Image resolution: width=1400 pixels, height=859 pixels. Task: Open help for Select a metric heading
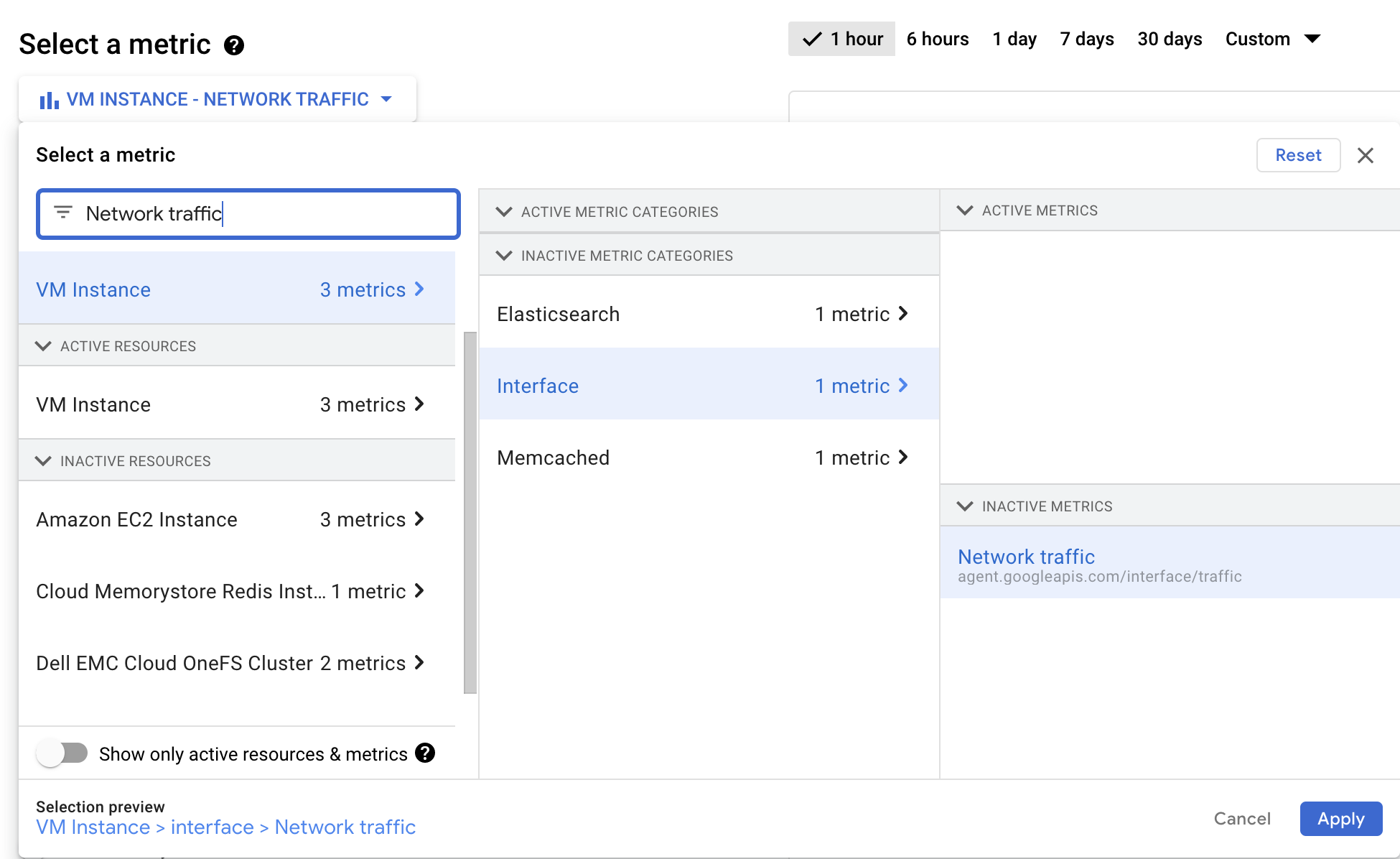pyautogui.click(x=233, y=45)
